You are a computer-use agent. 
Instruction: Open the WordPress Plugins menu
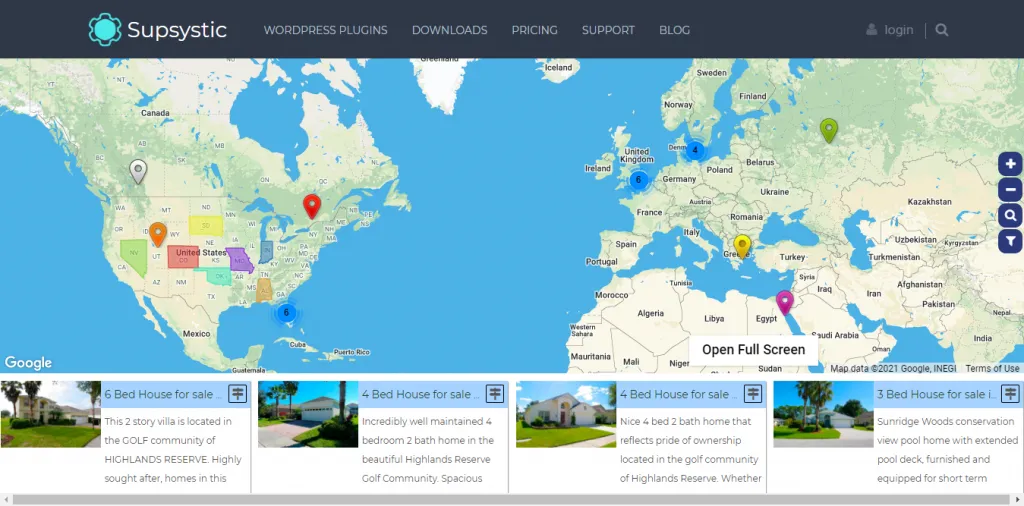pos(325,30)
